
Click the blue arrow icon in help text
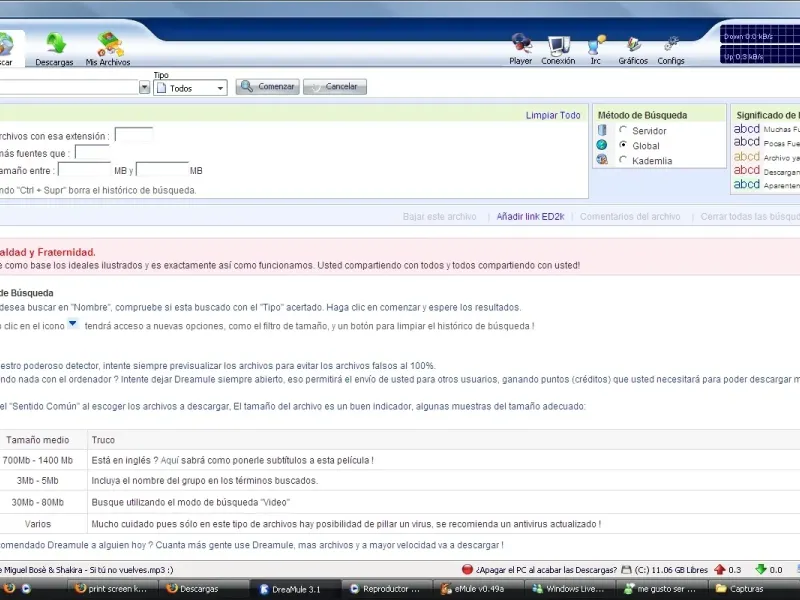pyautogui.click(x=73, y=323)
